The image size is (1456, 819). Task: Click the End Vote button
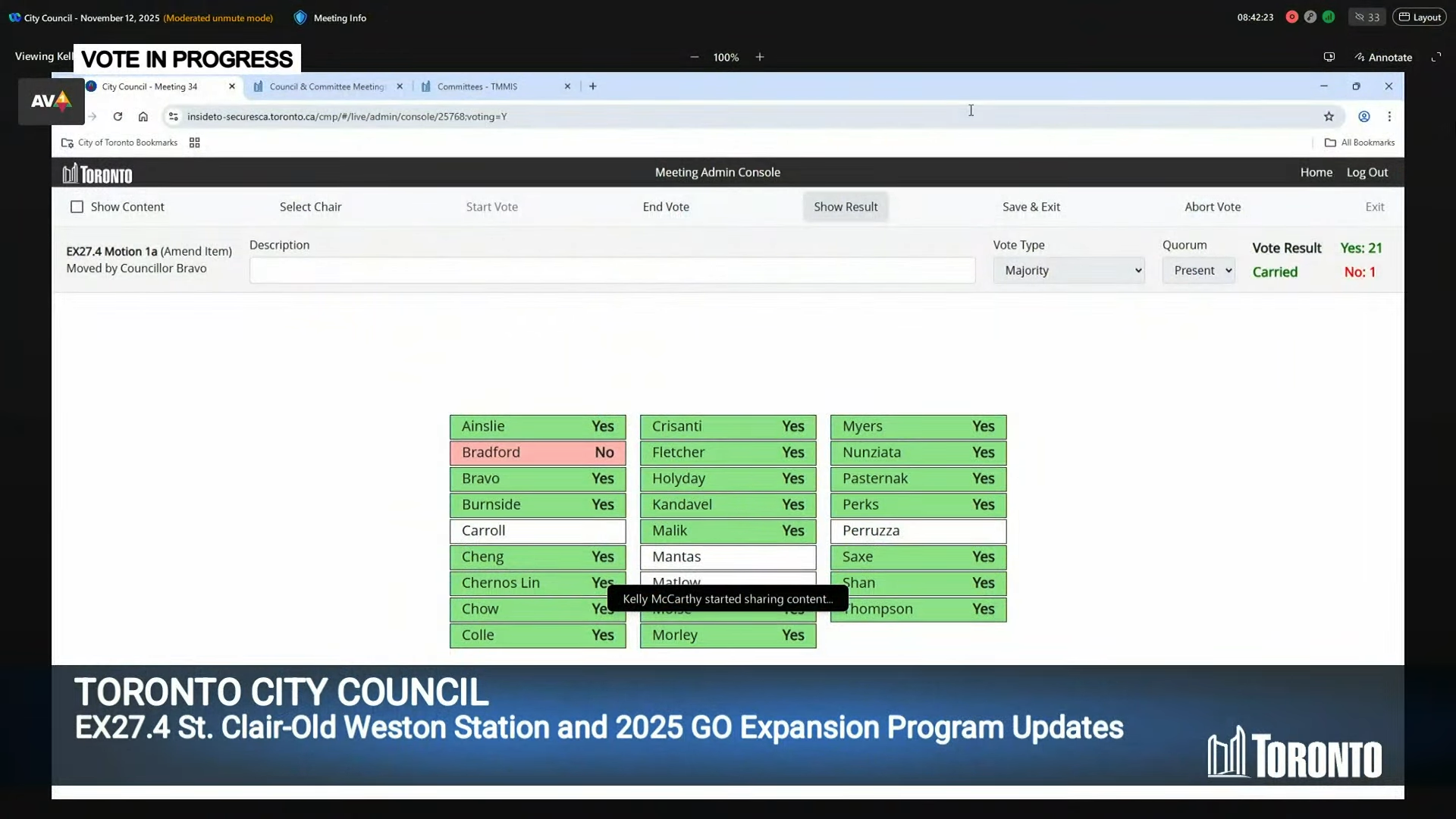(666, 207)
